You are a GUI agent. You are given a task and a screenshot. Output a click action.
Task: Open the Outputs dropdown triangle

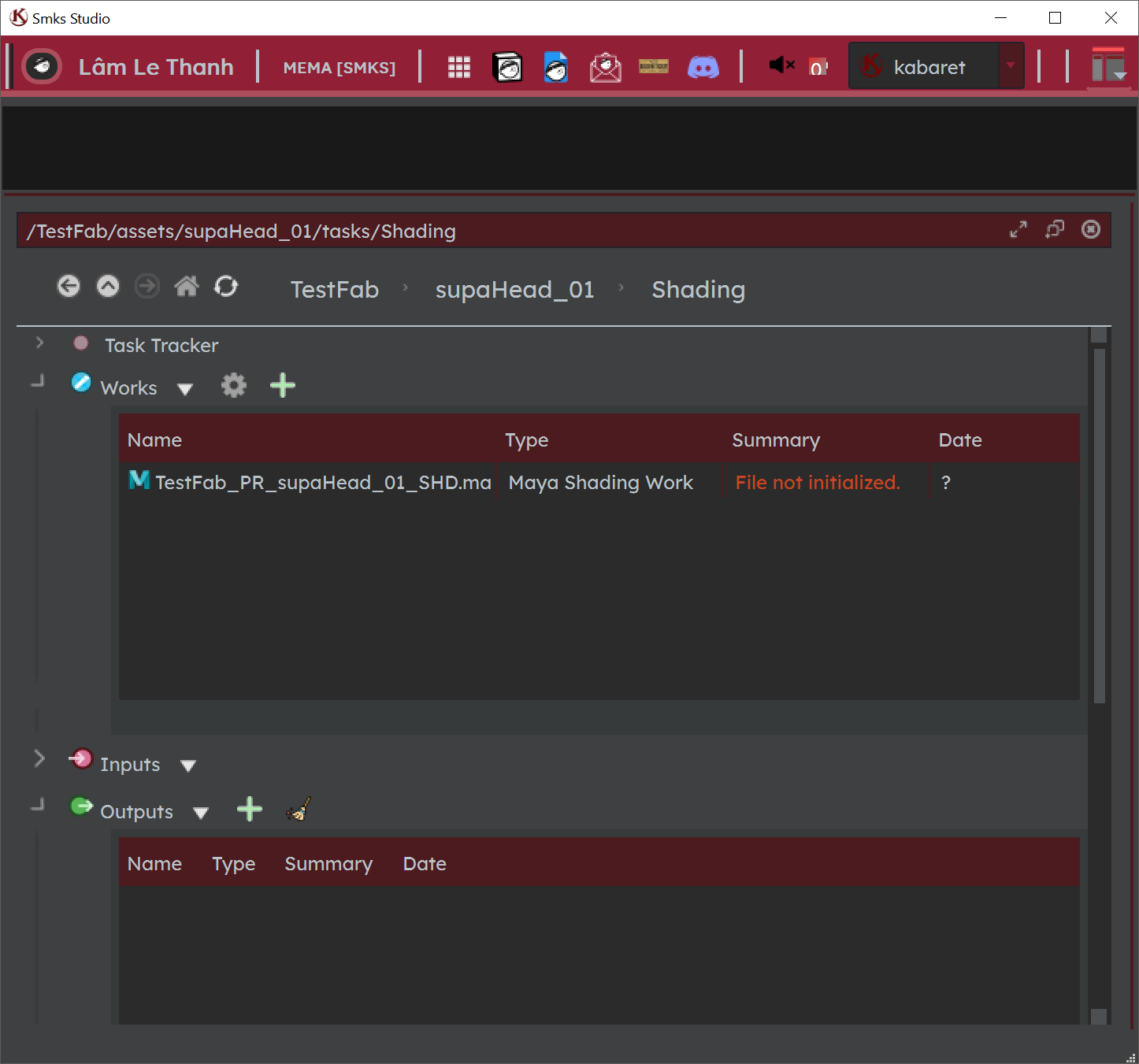201,813
